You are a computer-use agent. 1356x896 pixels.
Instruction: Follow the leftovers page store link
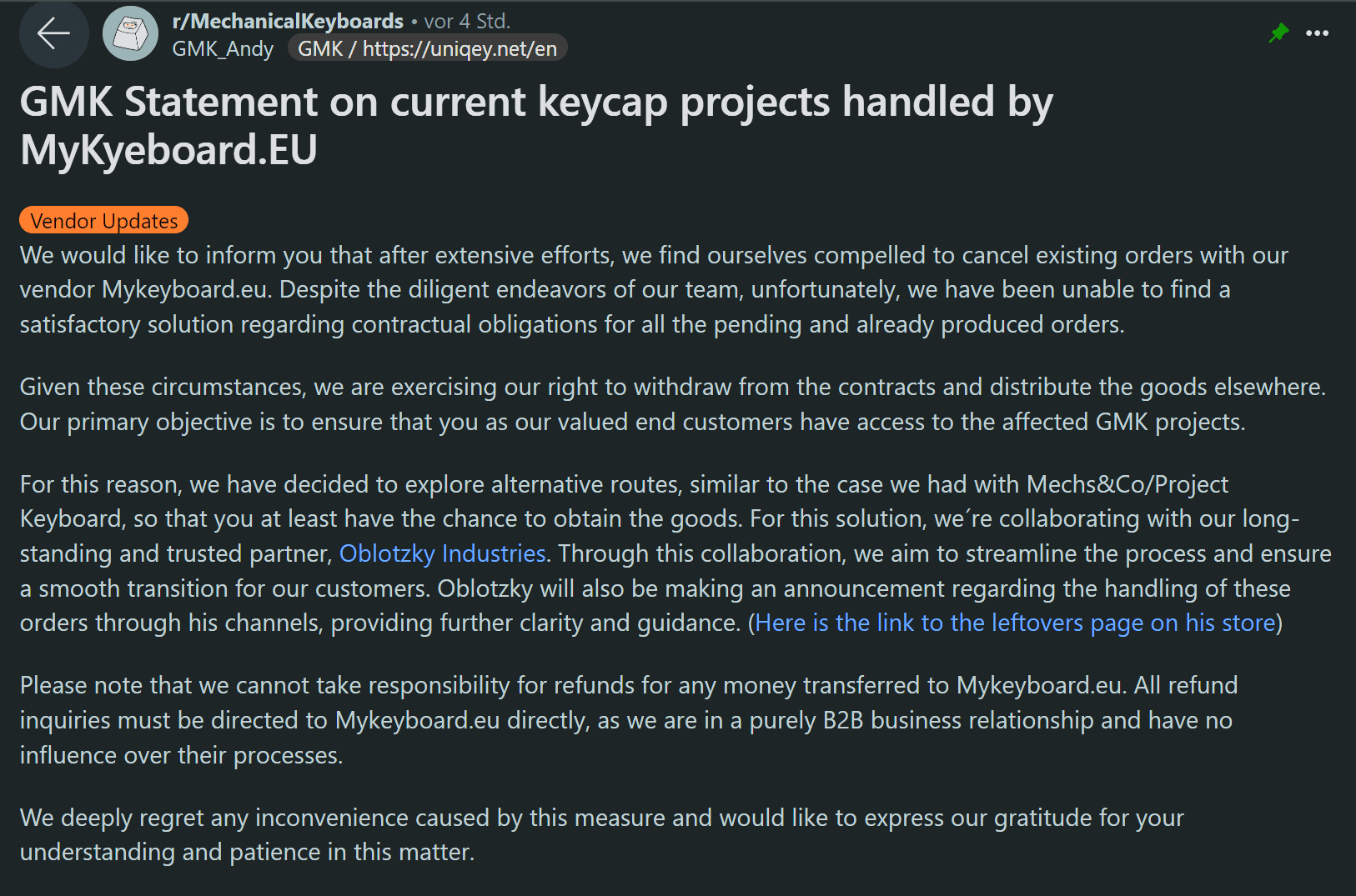(x=1015, y=623)
